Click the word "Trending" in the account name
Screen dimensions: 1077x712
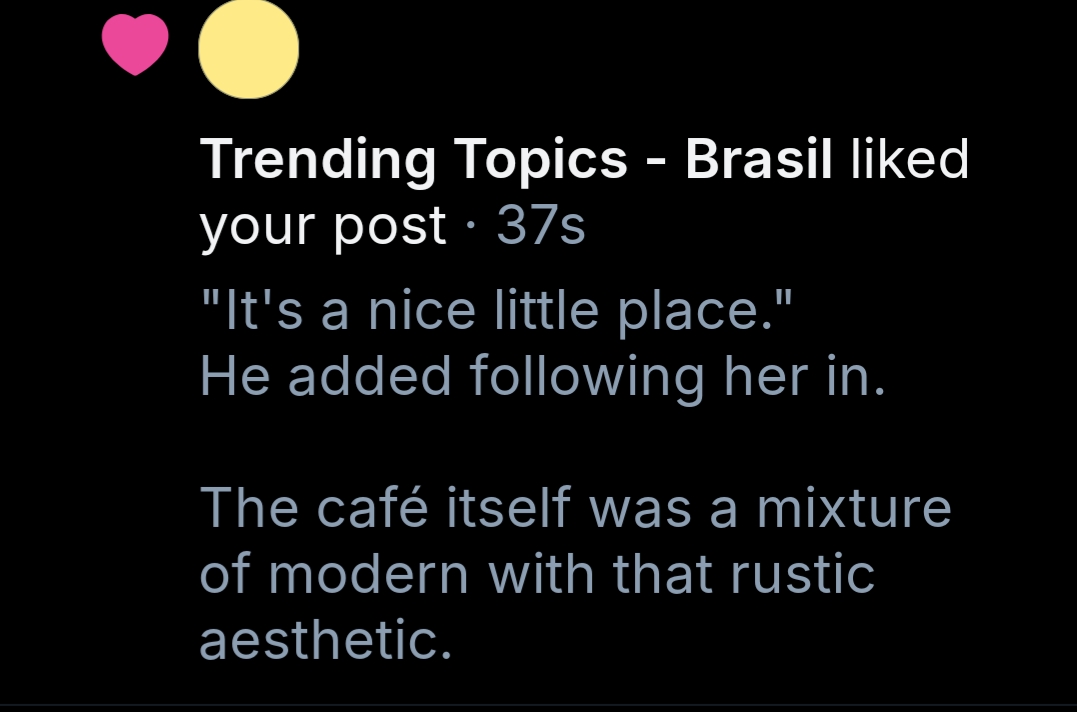(318, 160)
